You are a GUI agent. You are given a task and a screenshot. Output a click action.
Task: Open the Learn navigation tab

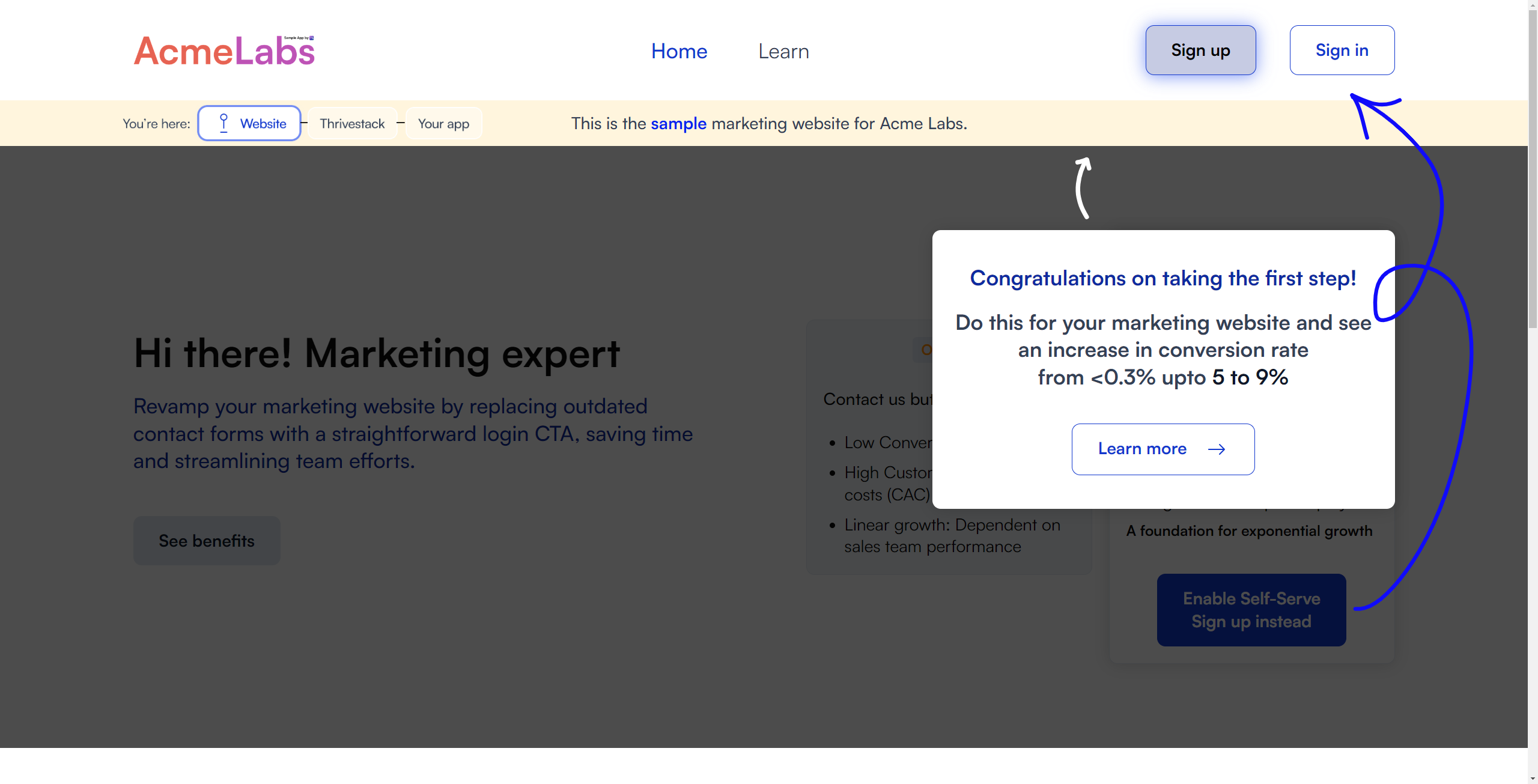(783, 52)
